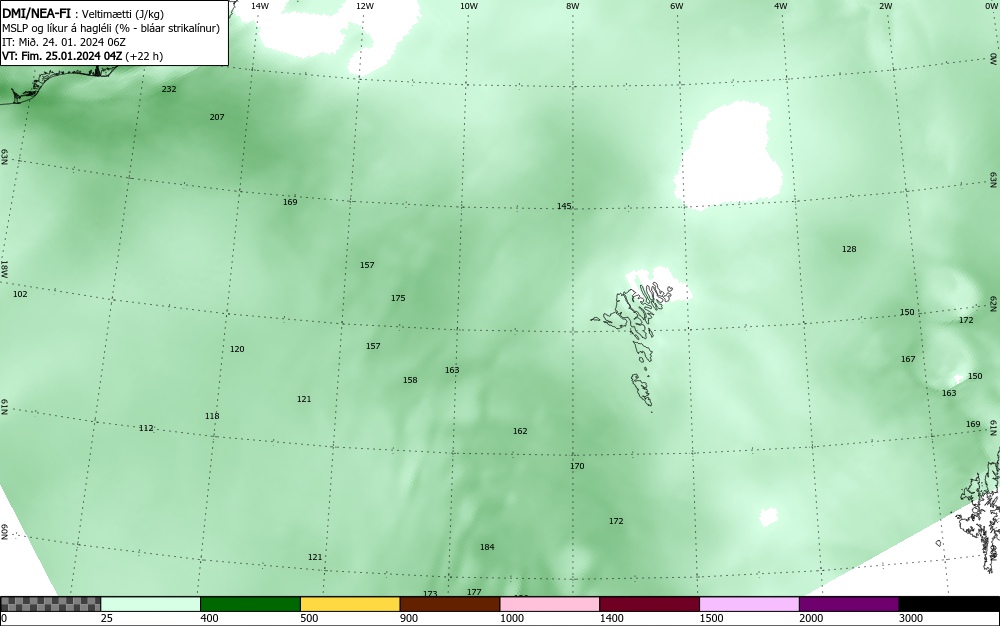Click the map value 118

coord(212,416)
